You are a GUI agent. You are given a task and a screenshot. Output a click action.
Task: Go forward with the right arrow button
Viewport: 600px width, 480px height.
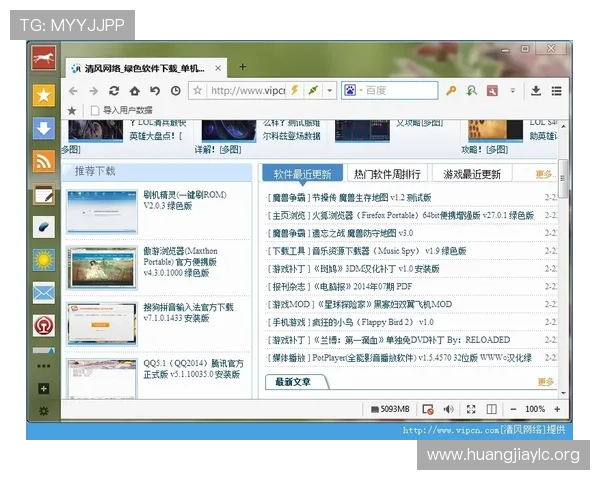tap(93, 91)
